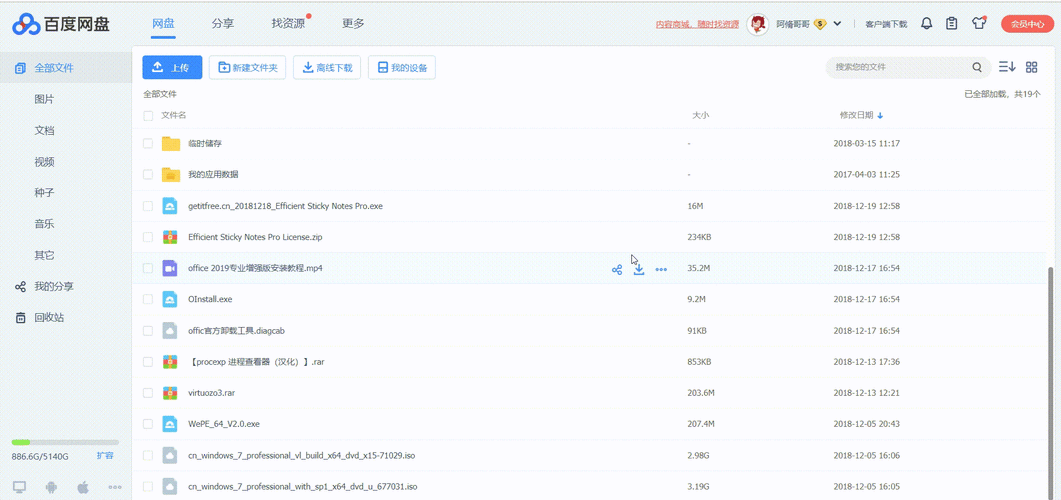Screen dimensions: 1061x500
Task: Click the 上传 upload button
Action: coord(172,68)
